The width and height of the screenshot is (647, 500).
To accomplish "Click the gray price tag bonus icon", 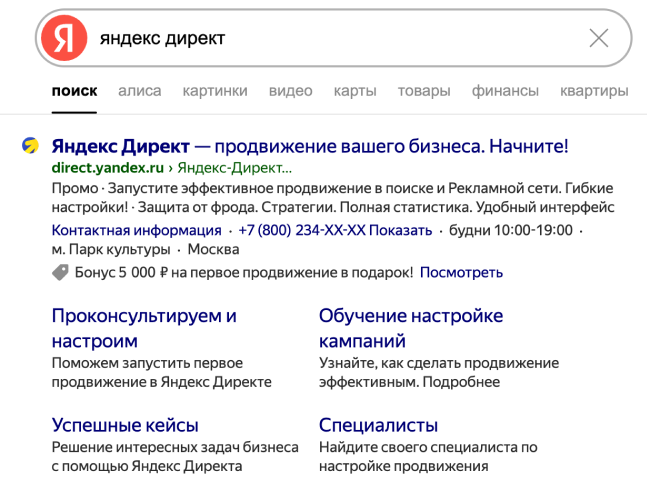I will point(60,273).
